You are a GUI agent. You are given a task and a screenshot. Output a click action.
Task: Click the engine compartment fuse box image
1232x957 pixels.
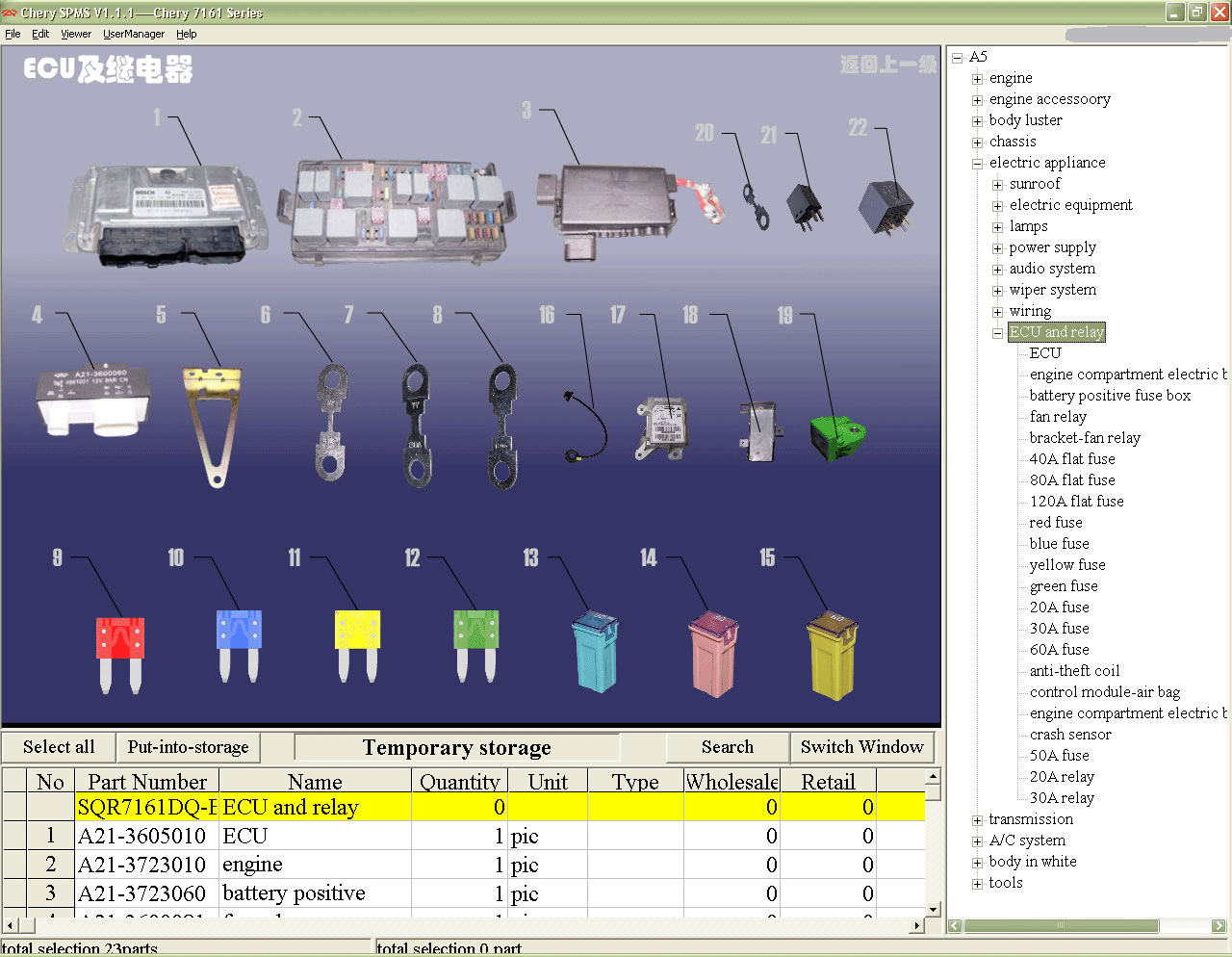[x=397, y=211]
